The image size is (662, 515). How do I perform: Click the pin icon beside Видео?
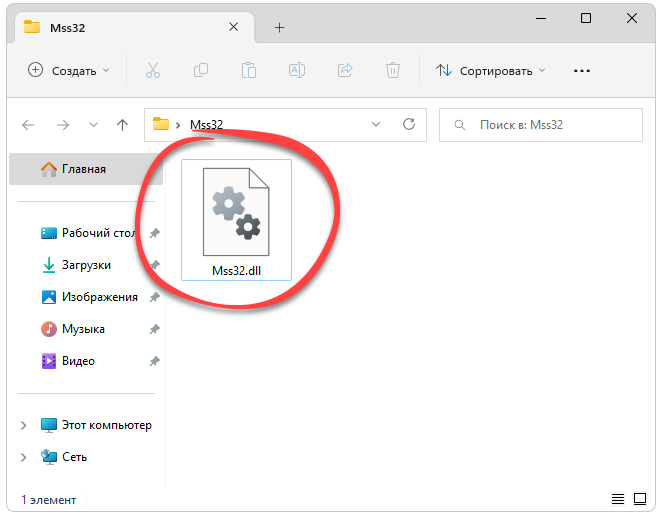(x=155, y=361)
